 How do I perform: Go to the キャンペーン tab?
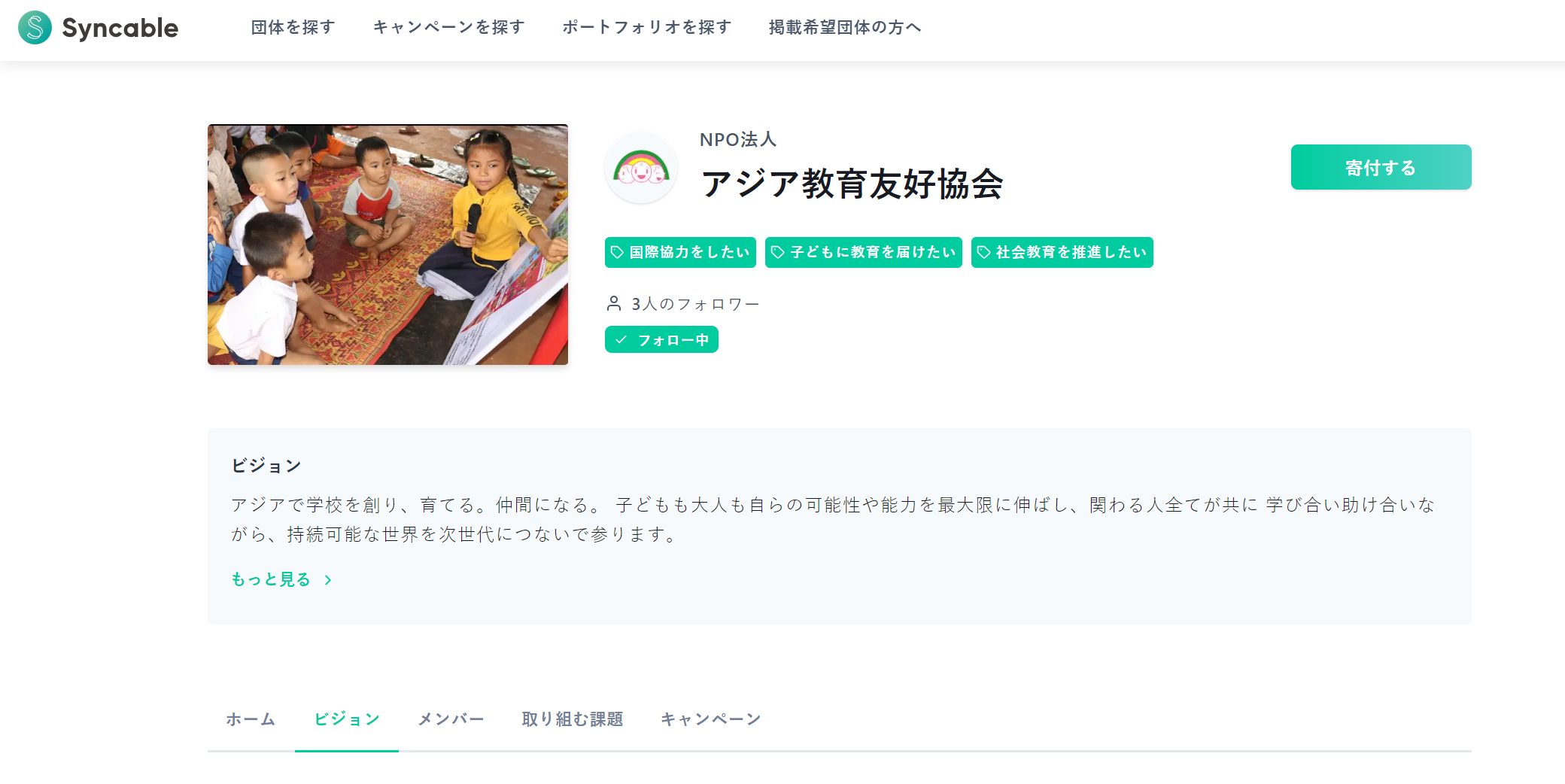(x=710, y=719)
